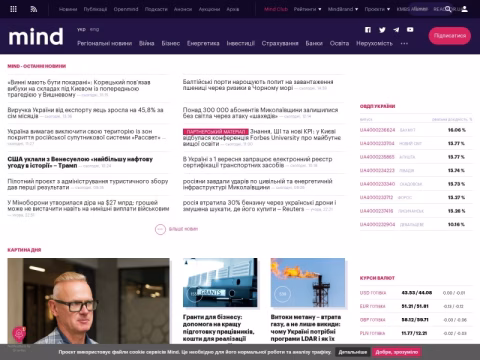Accept cookies with Добре, зрозуміло
Image resolution: width=480 pixels, height=360 pixels.
397,352
